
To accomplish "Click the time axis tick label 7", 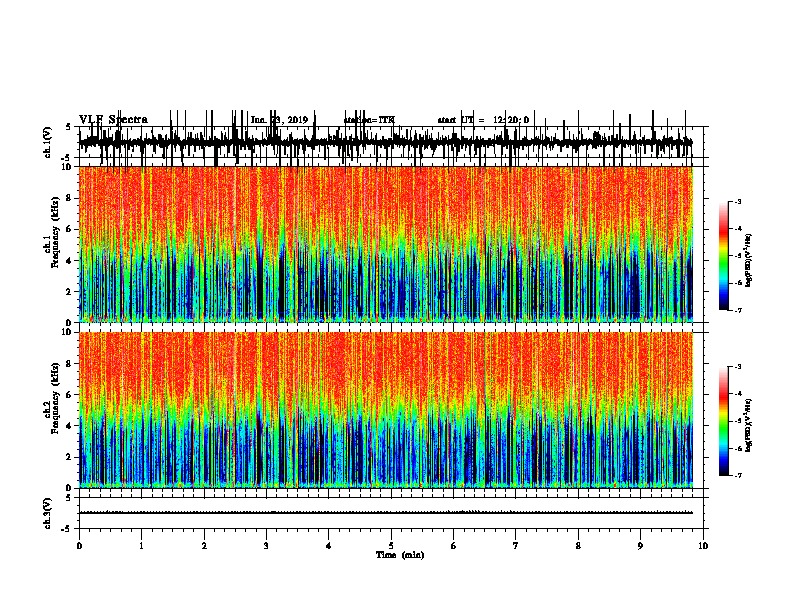I will 516,546.
